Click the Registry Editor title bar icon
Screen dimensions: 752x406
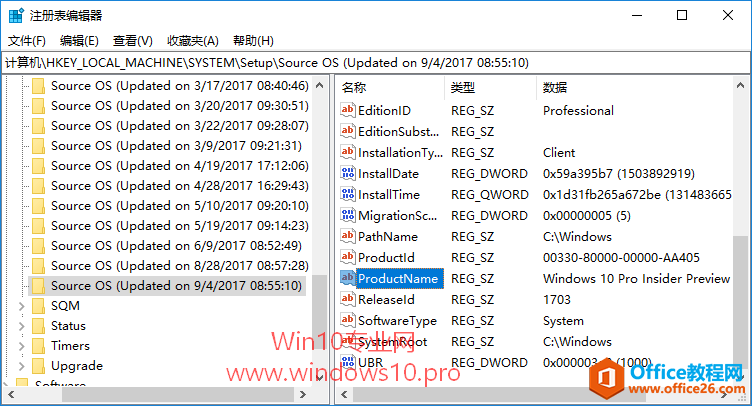coord(16,16)
